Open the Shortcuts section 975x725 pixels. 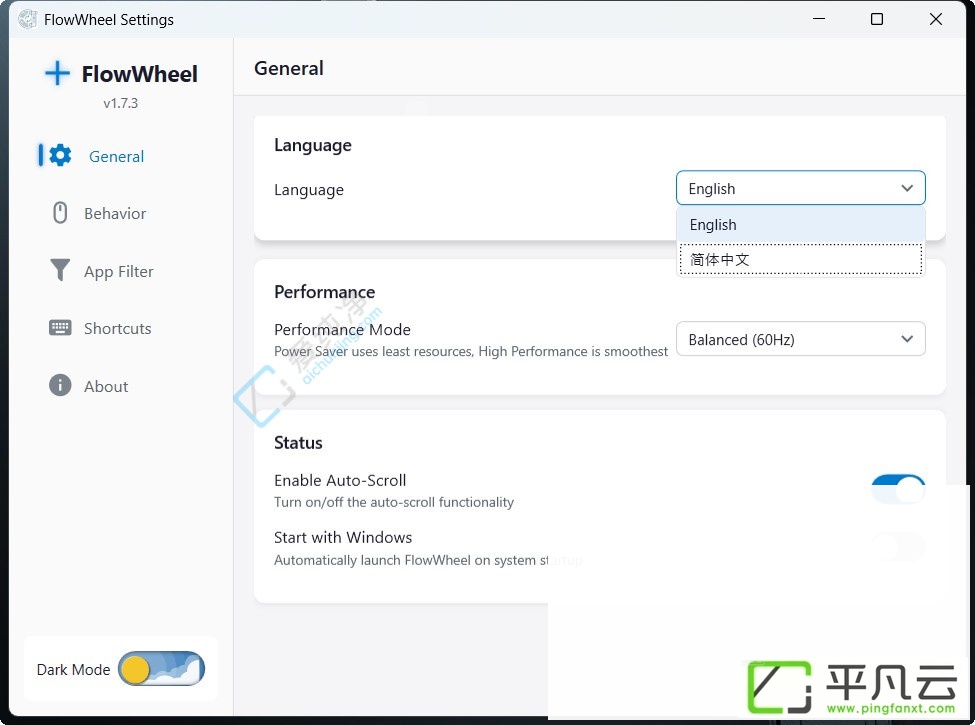pos(118,328)
